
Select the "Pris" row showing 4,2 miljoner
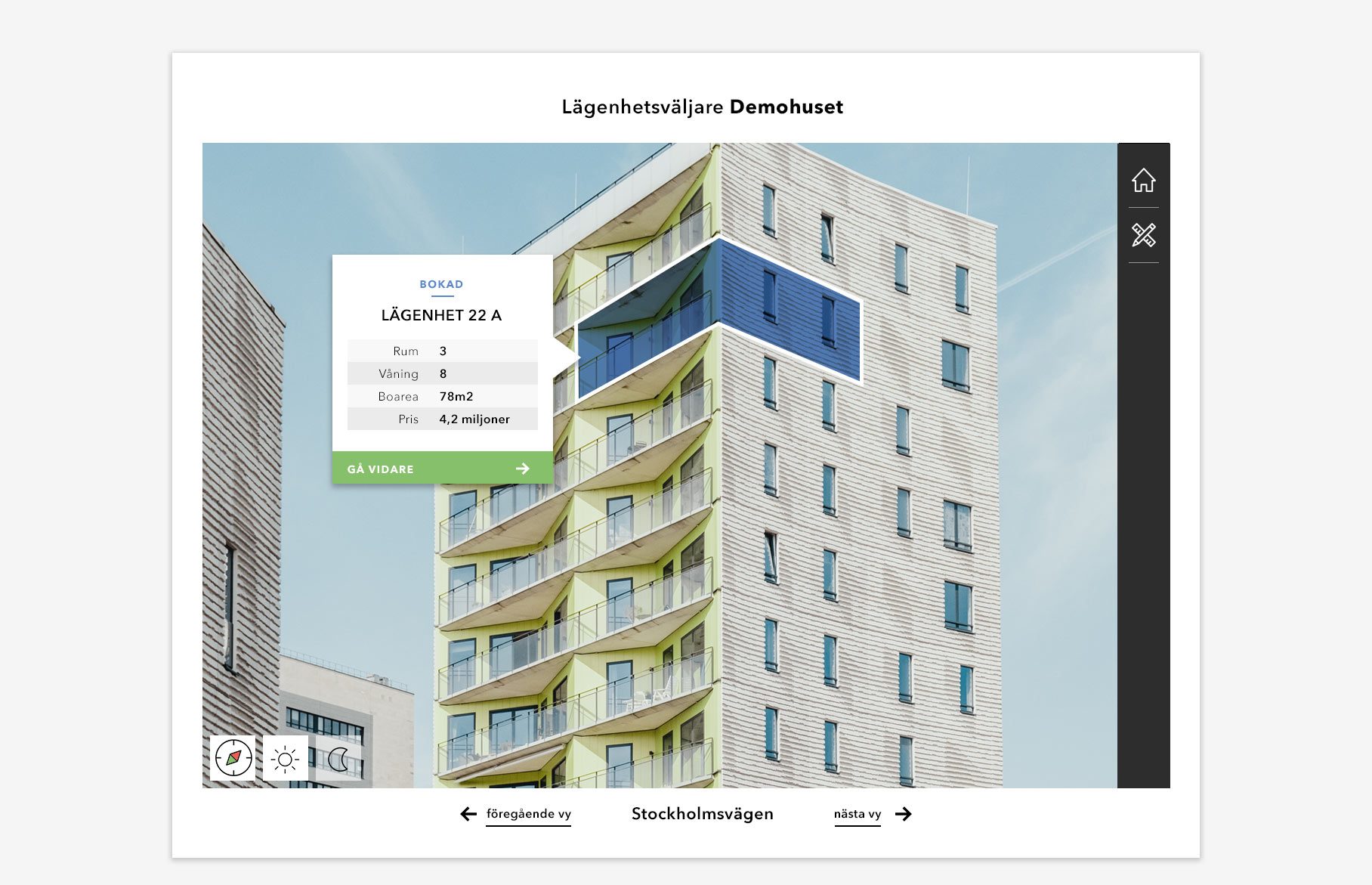point(442,419)
